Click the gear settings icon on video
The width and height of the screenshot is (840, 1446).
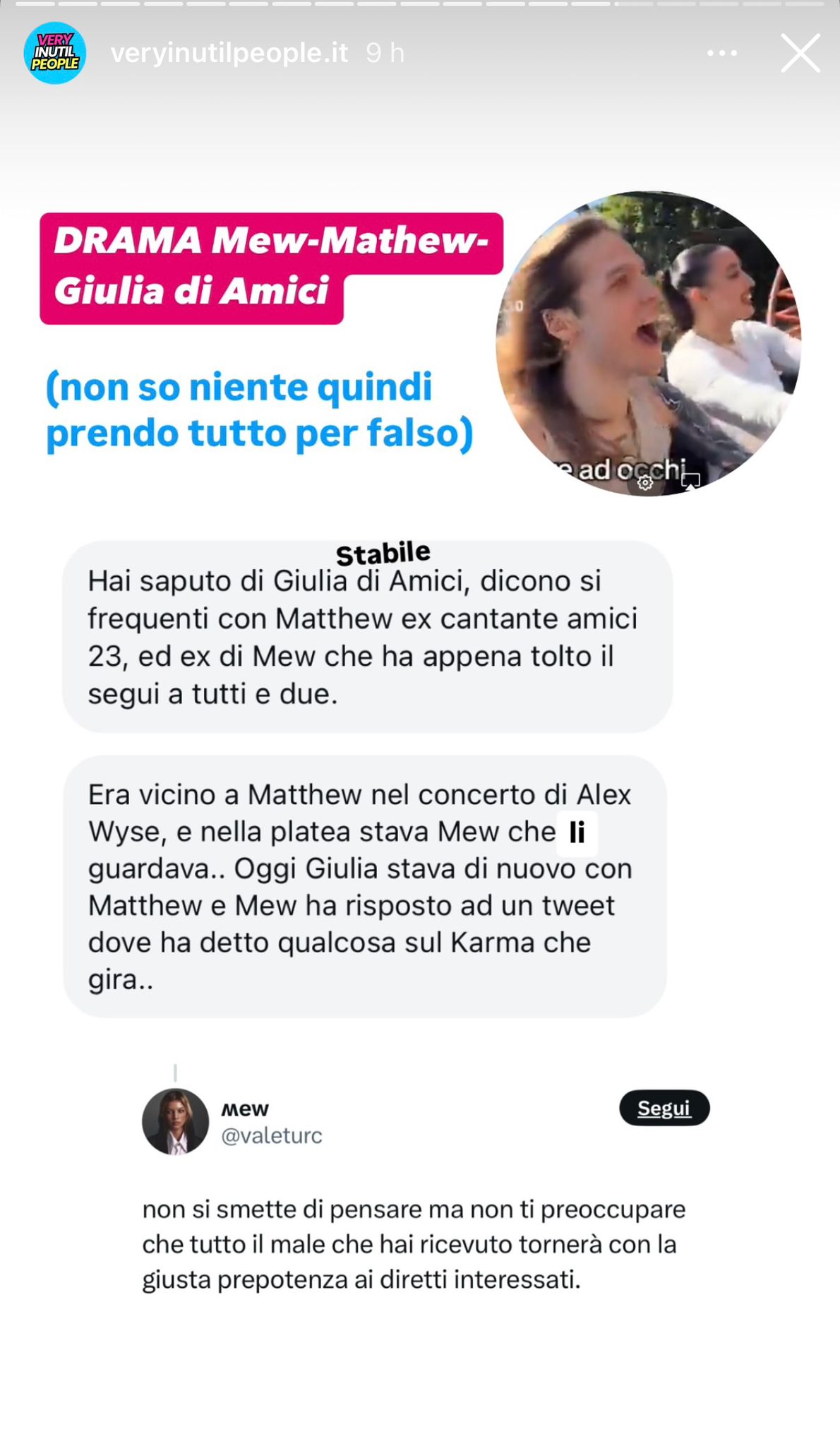[645, 482]
